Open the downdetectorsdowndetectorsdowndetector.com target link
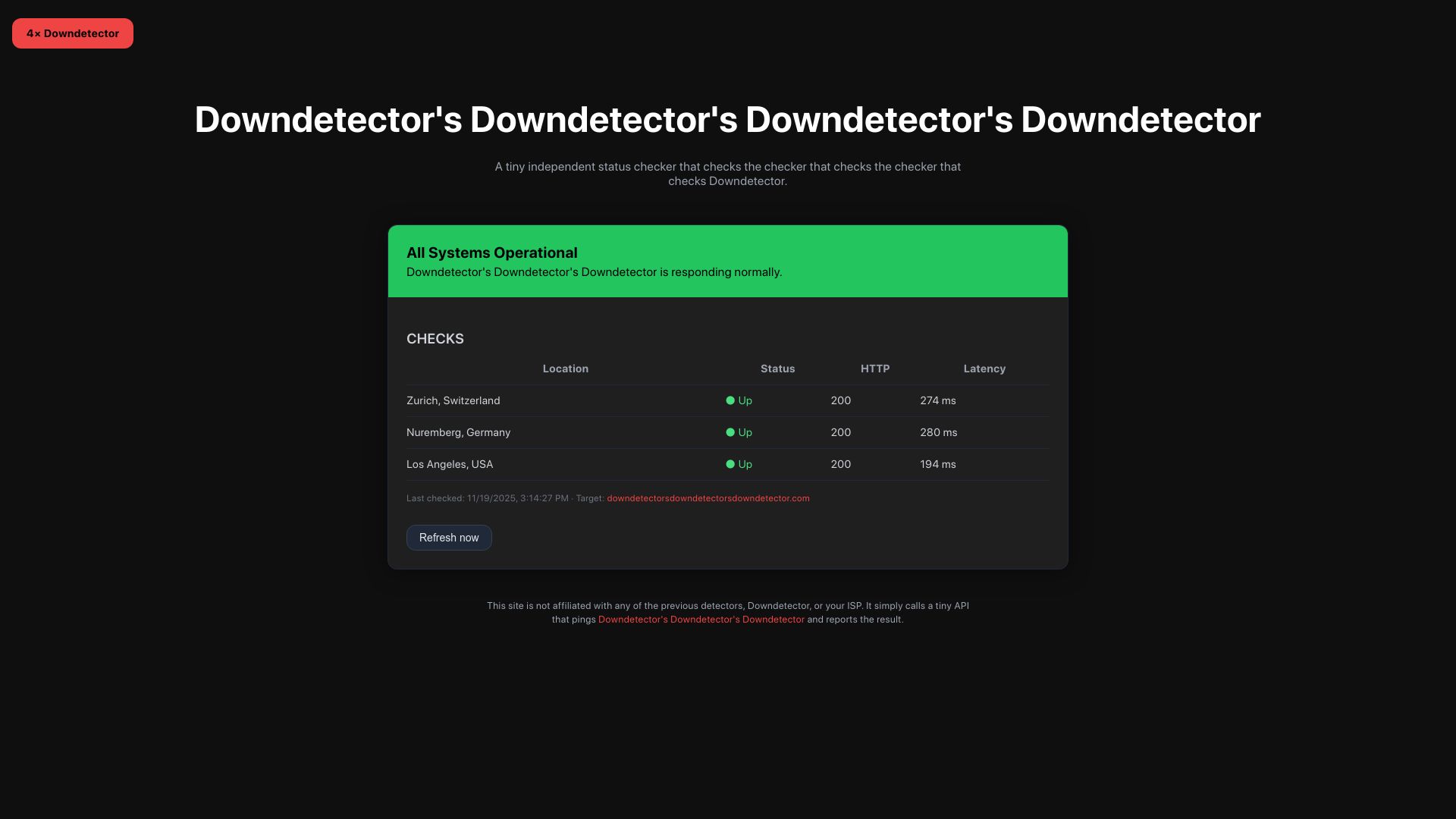 tap(708, 498)
